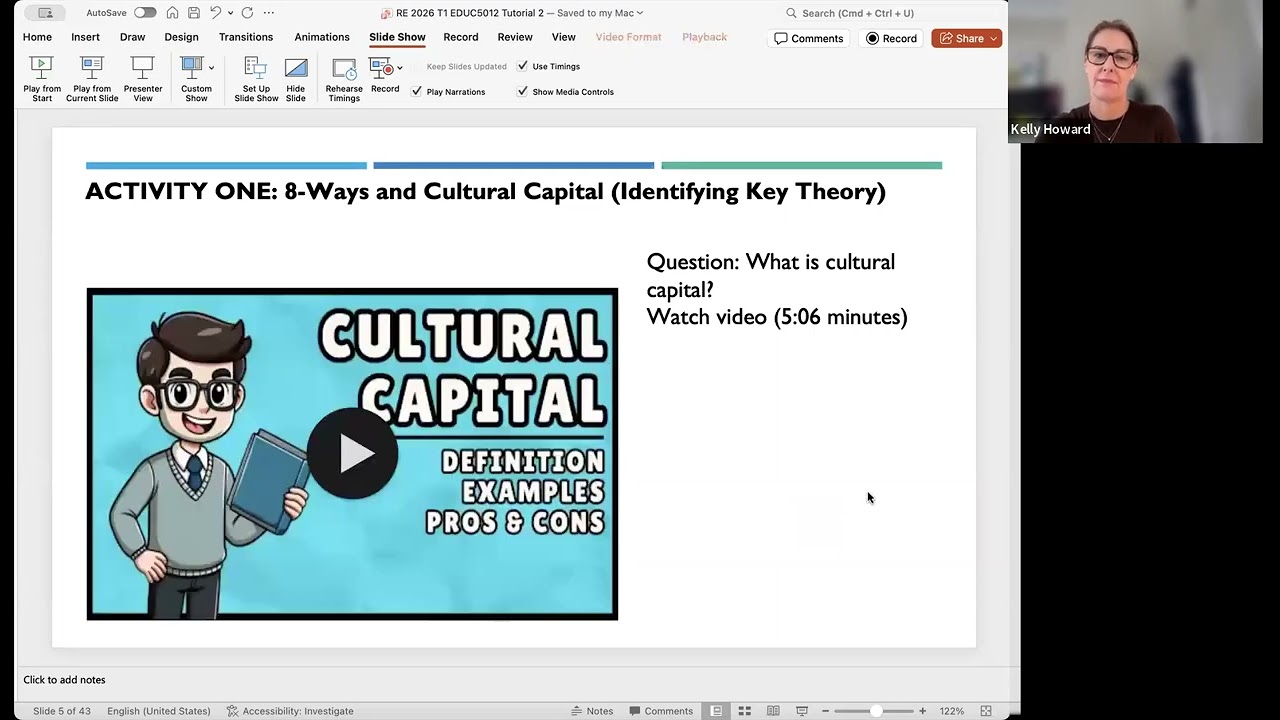Open the Record ribbon tab
This screenshot has width=1280, height=720.
point(460,37)
